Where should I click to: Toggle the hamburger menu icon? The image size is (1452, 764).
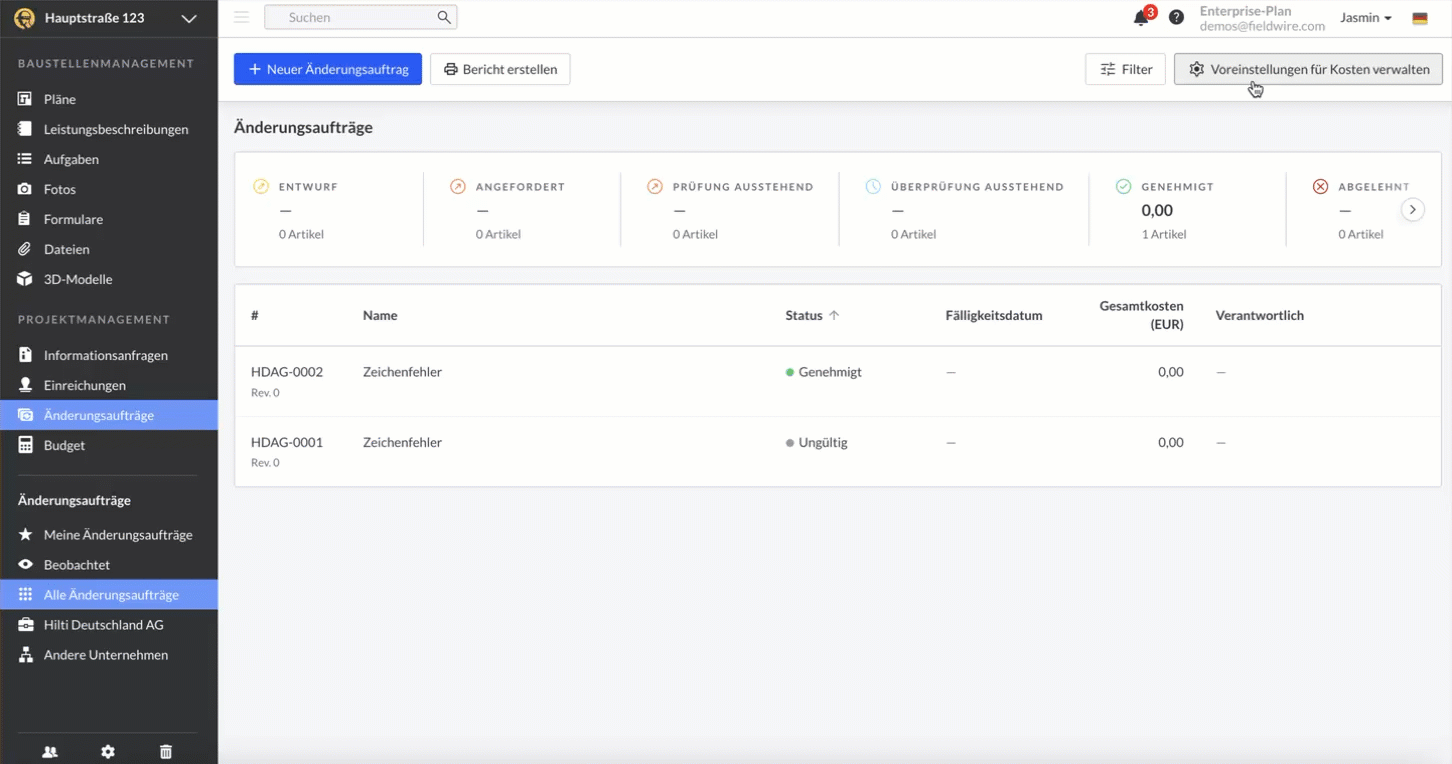coord(241,17)
